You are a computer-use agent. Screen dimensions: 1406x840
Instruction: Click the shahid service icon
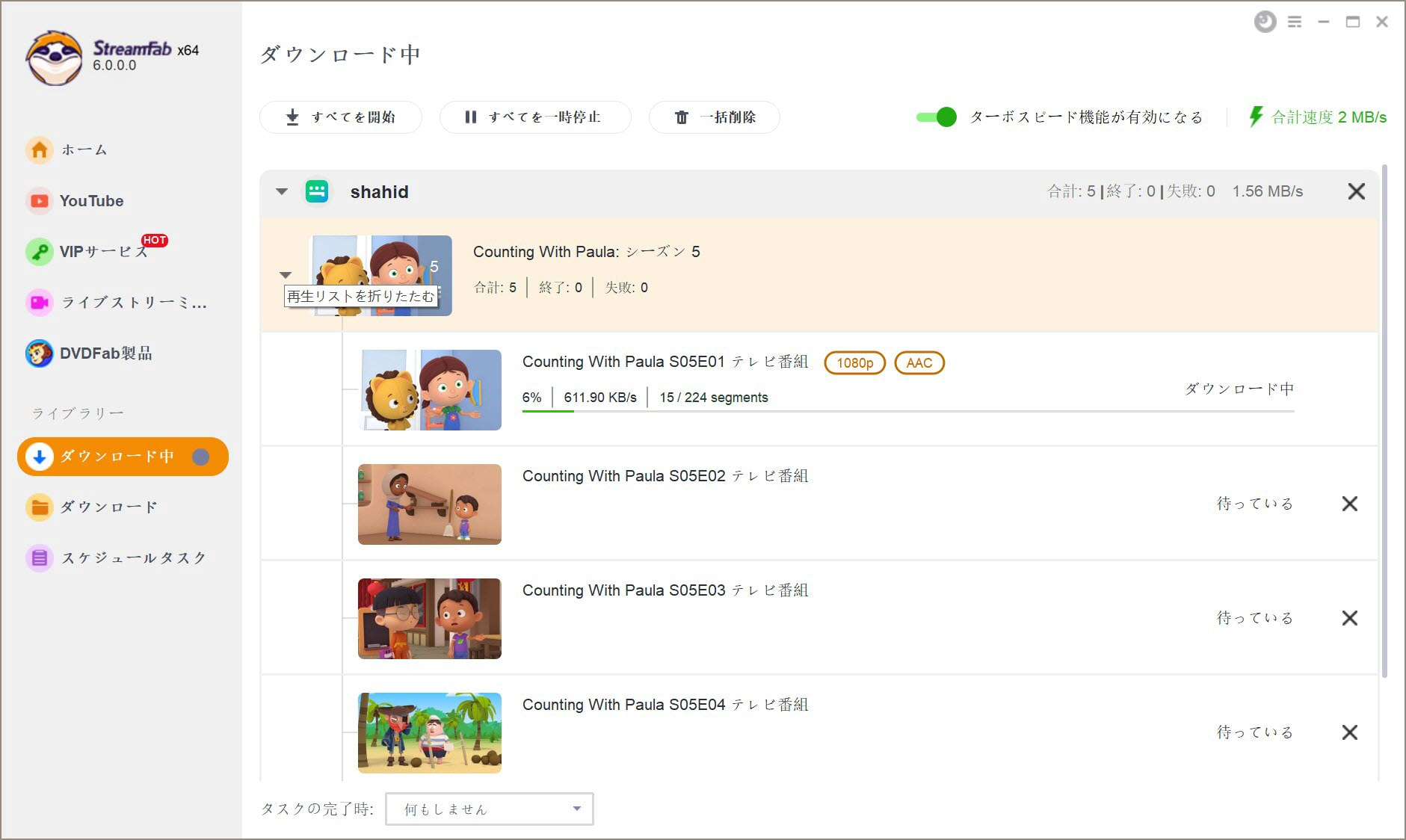[317, 191]
